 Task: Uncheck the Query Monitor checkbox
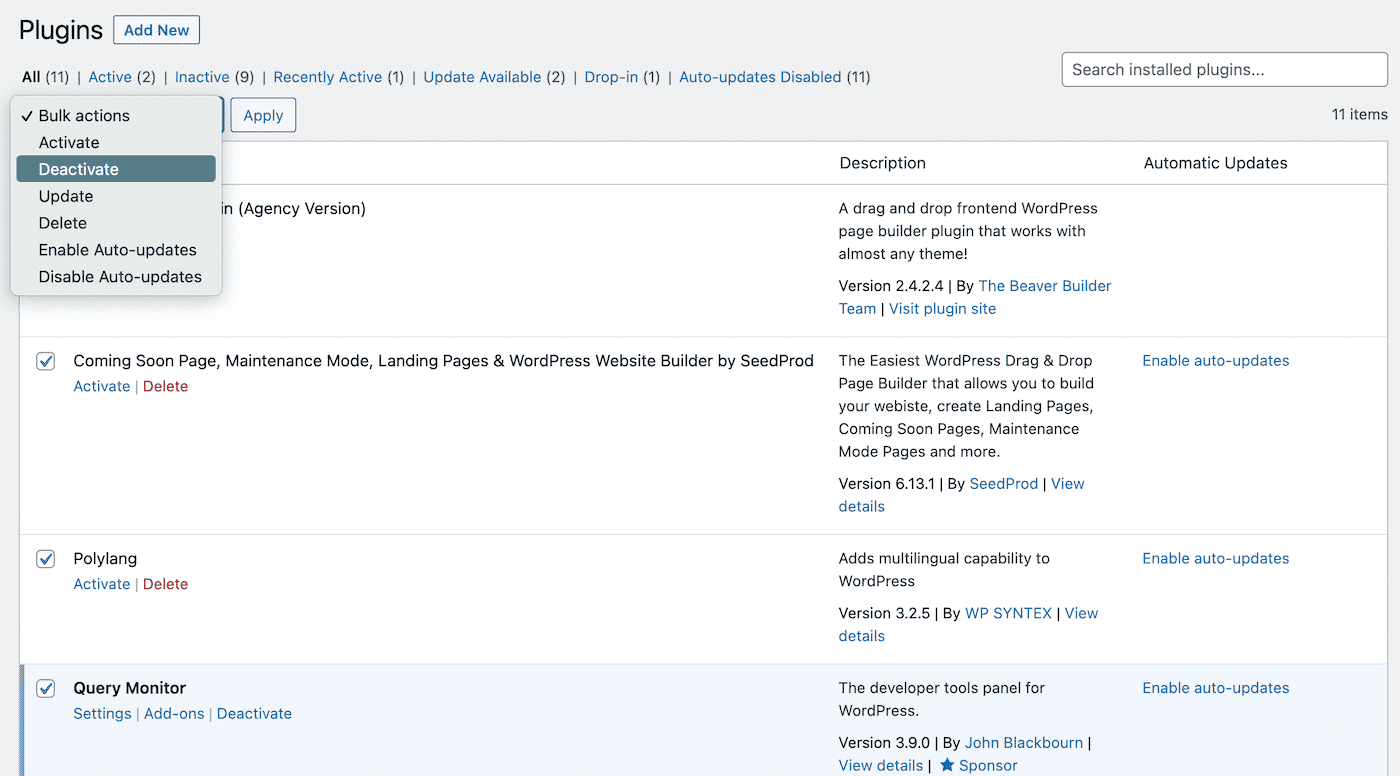45,688
